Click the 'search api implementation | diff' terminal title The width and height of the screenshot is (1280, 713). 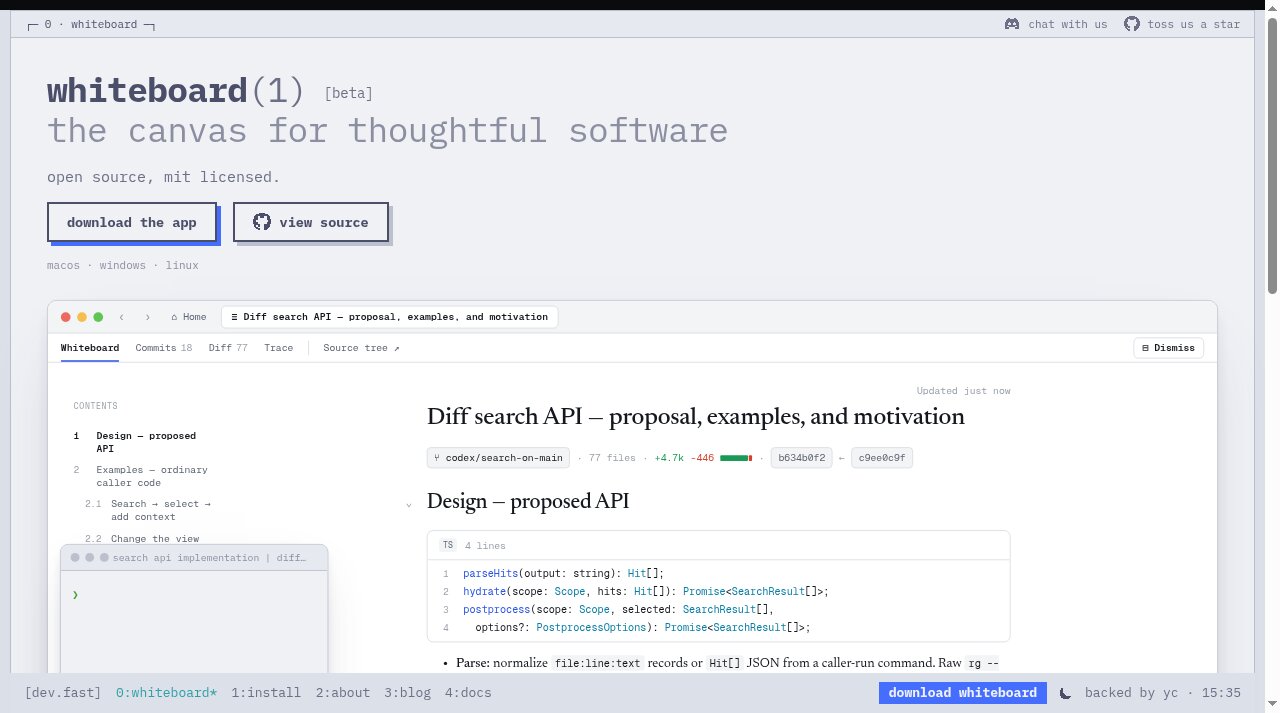[210, 558]
